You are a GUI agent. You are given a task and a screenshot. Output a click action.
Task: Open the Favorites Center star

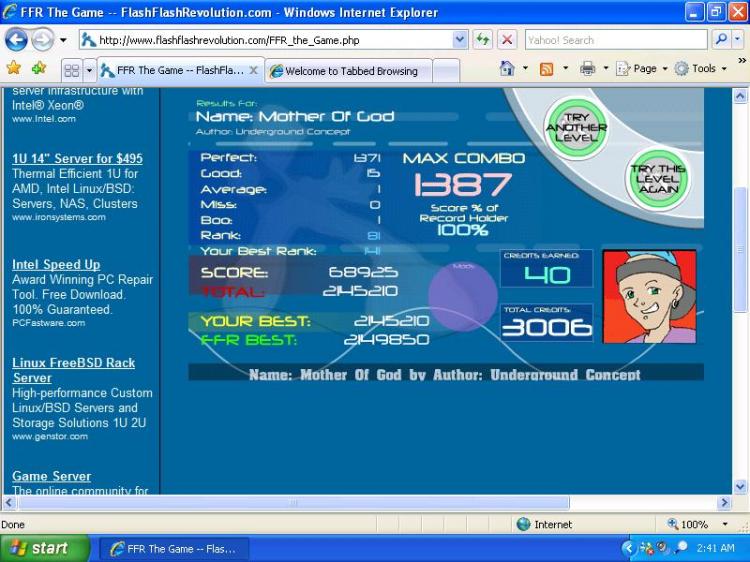(14, 68)
